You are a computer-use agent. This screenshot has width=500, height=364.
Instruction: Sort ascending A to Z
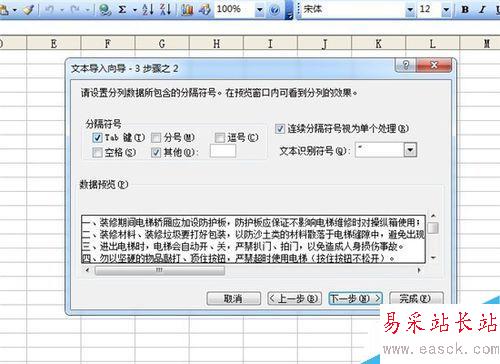tap(147, 9)
